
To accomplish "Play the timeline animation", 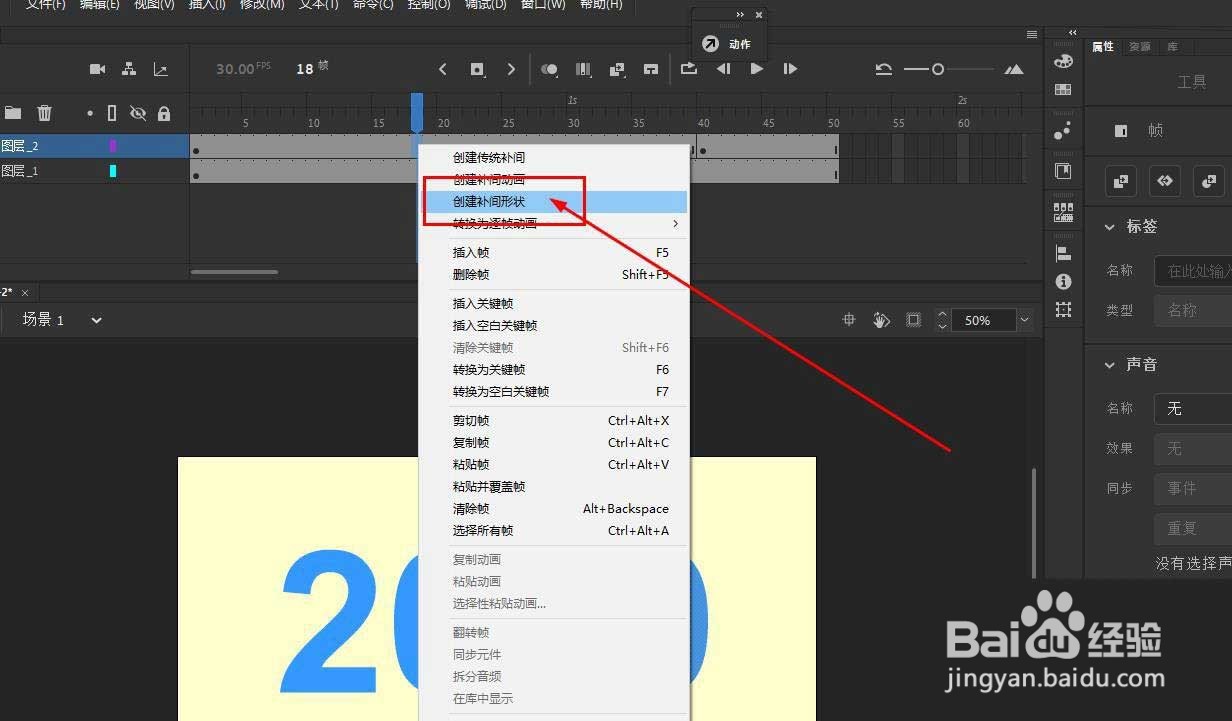I will coord(757,69).
